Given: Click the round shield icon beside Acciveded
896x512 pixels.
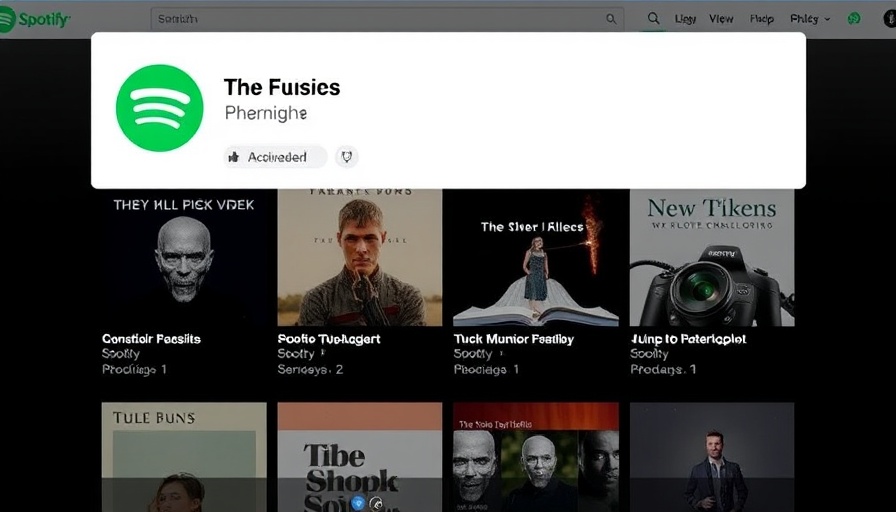Looking at the screenshot, I should pyautogui.click(x=346, y=157).
